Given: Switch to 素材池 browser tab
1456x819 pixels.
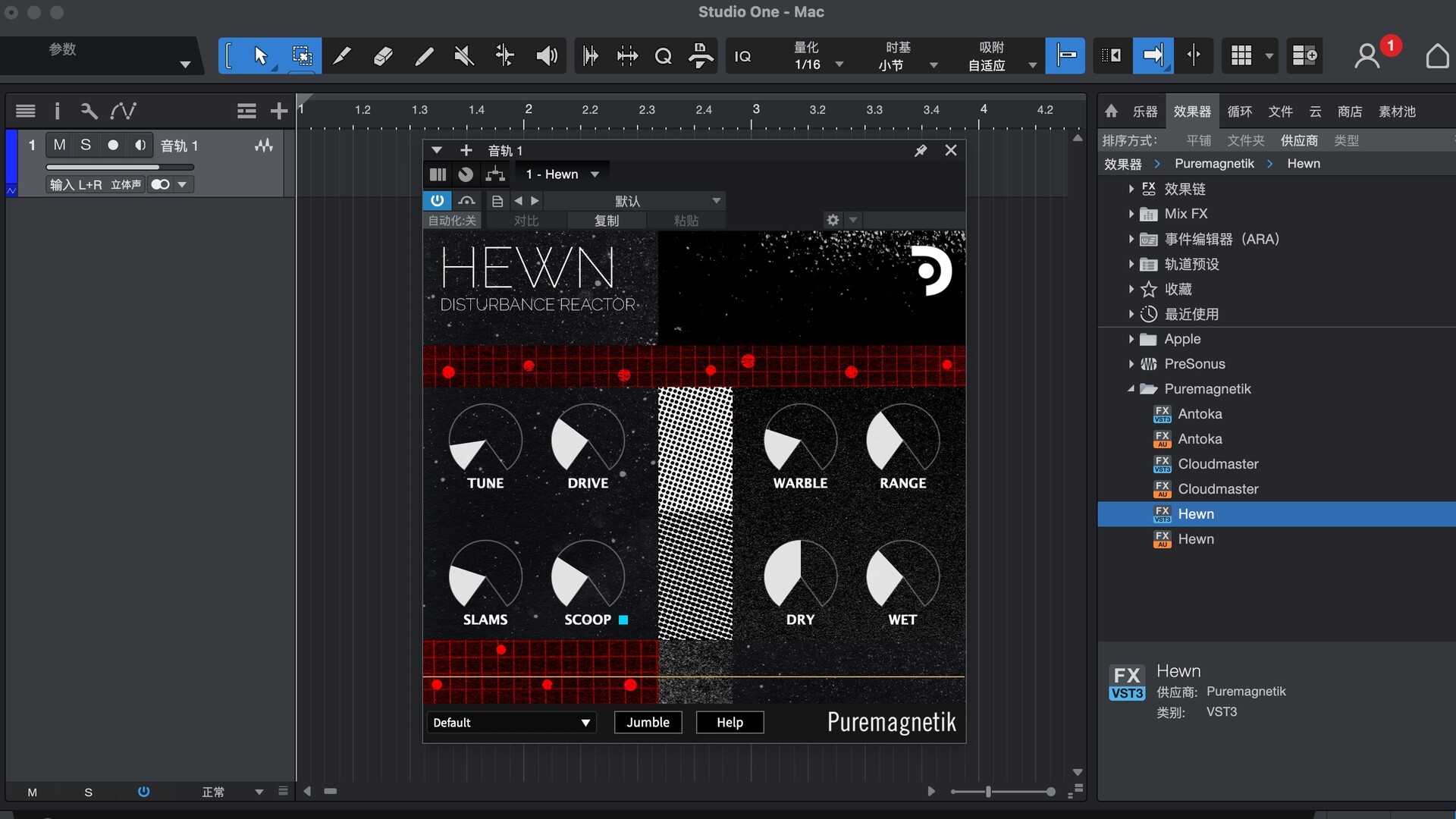Looking at the screenshot, I should pyautogui.click(x=1397, y=111).
